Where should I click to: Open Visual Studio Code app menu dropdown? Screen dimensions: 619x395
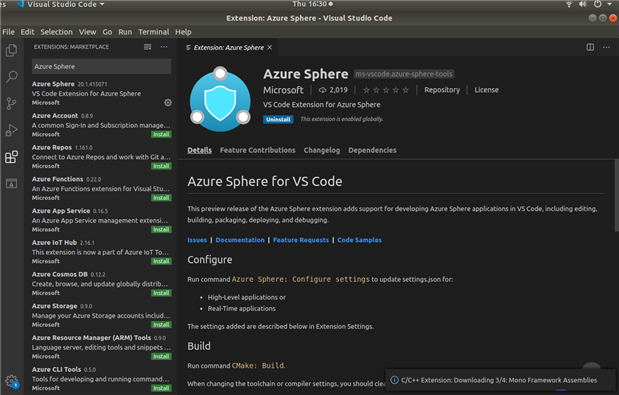coord(61,4)
